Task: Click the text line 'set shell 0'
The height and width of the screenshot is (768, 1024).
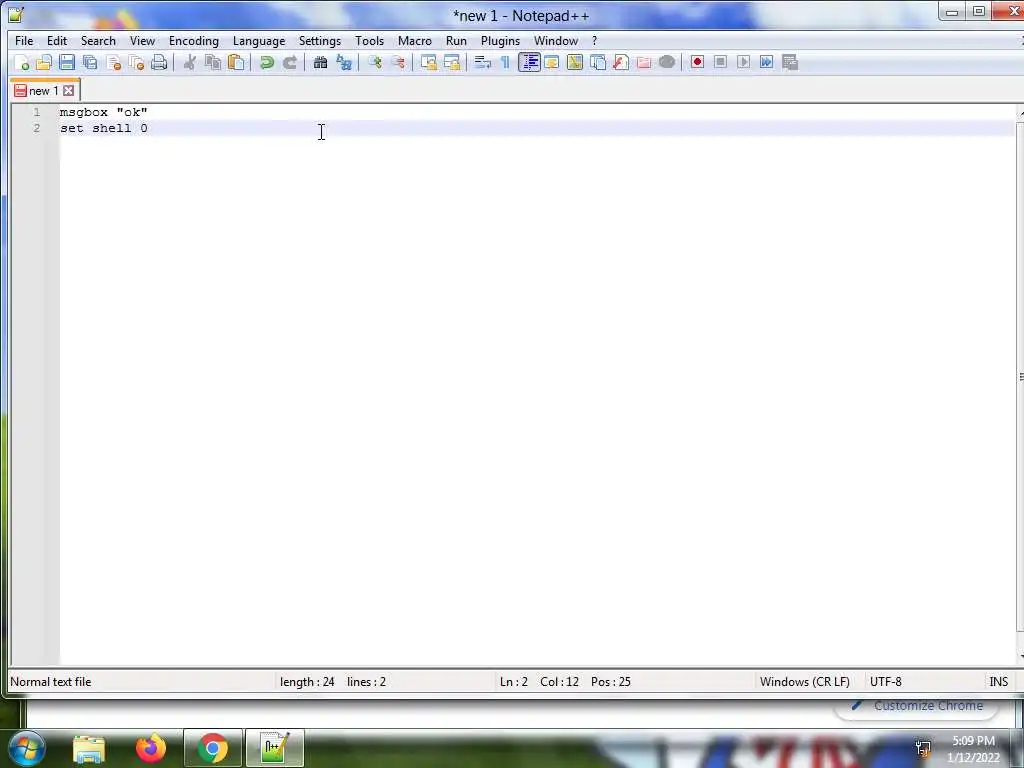Action: 104,129
